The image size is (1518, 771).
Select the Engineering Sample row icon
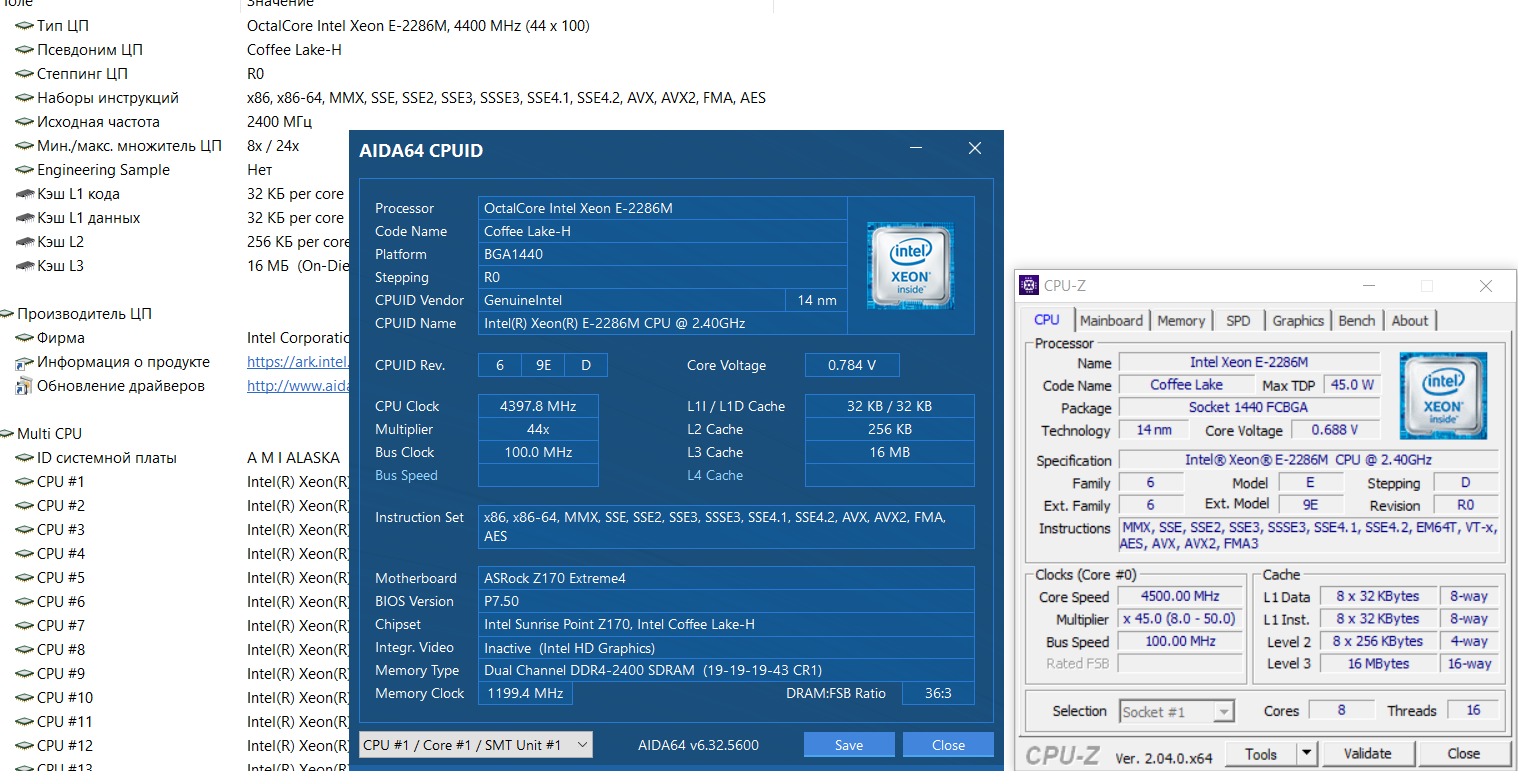pos(24,170)
